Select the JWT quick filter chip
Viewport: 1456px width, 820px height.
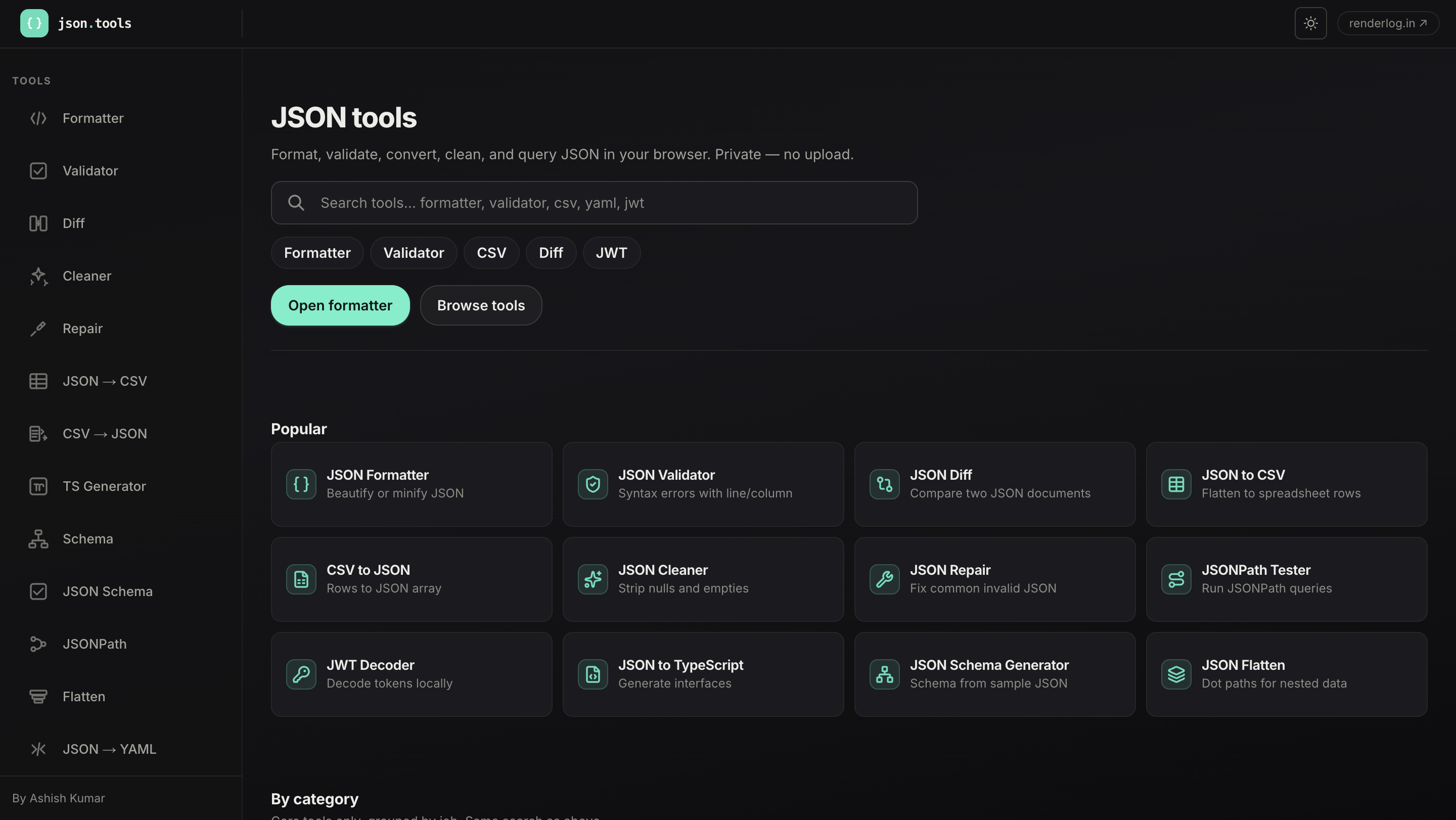(612, 253)
